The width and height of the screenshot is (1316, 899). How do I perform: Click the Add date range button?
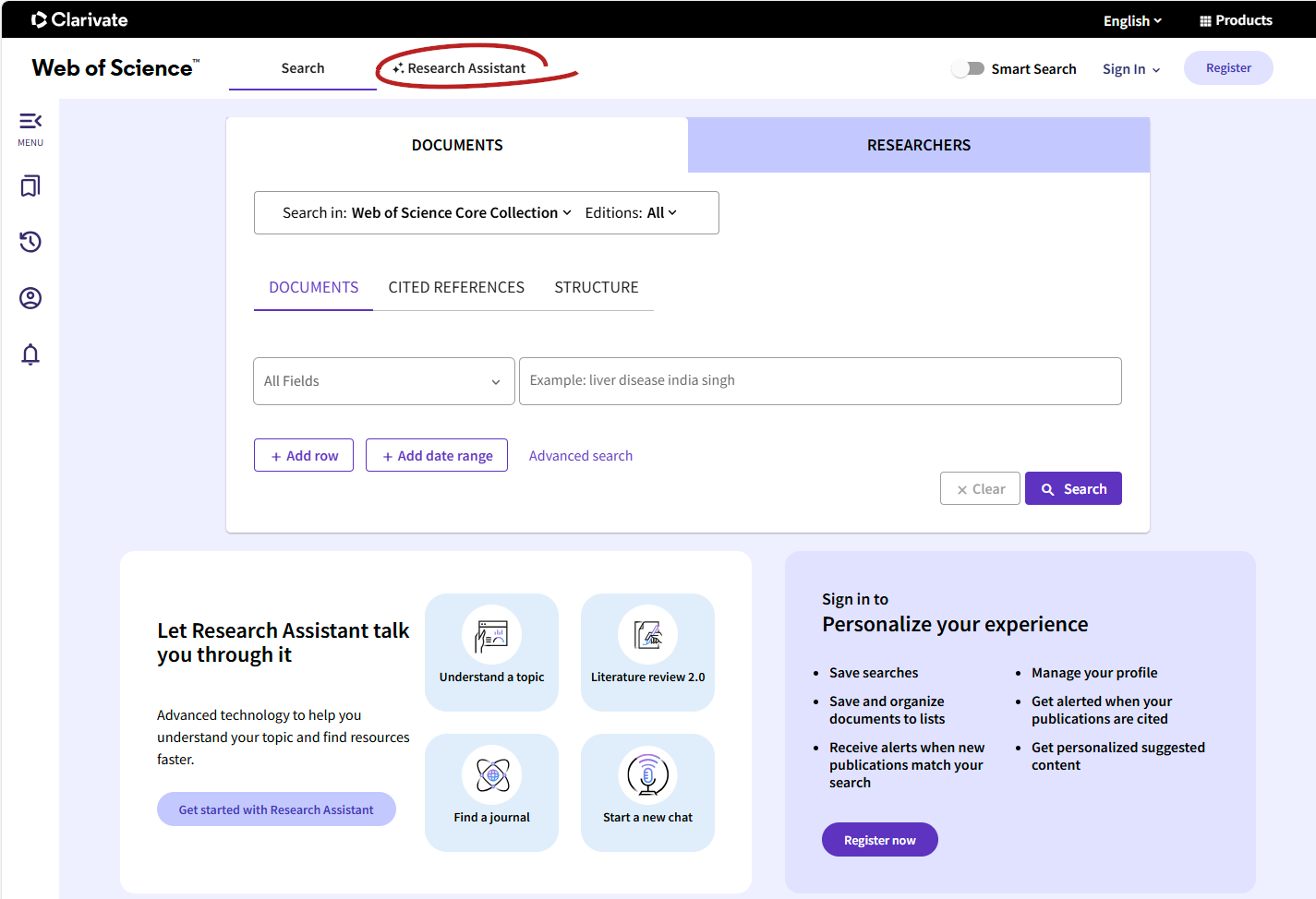437,455
